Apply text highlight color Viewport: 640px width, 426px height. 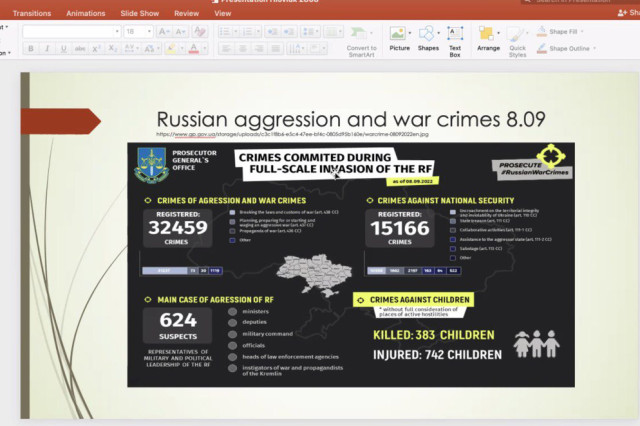click(x=171, y=49)
